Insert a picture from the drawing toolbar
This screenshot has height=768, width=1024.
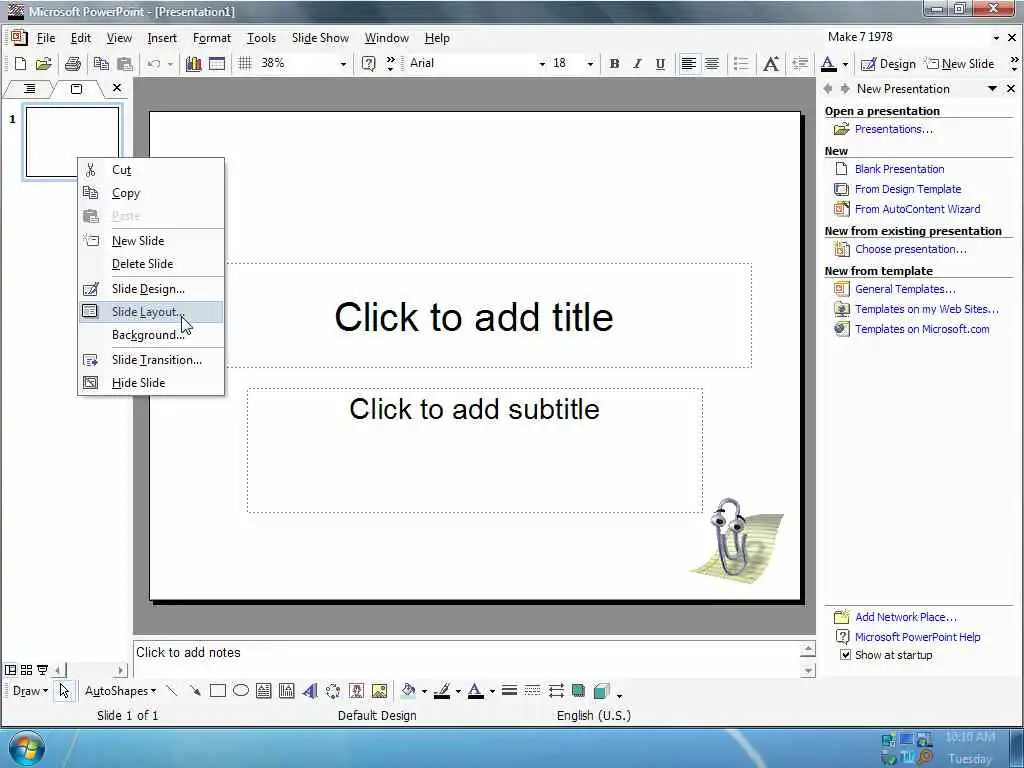point(379,691)
